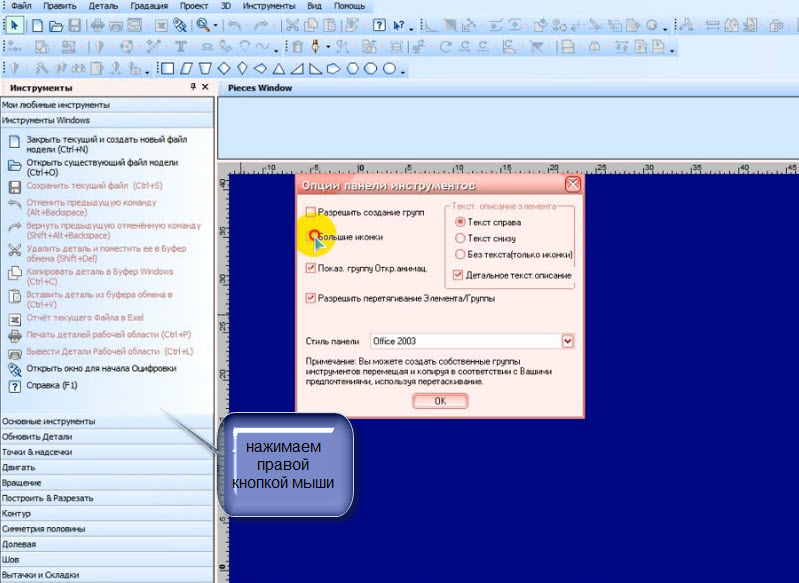Viewport: 799px width, 583px height.
Task: Select the zoom magnifier tool
Action: (x=203, y=25)
